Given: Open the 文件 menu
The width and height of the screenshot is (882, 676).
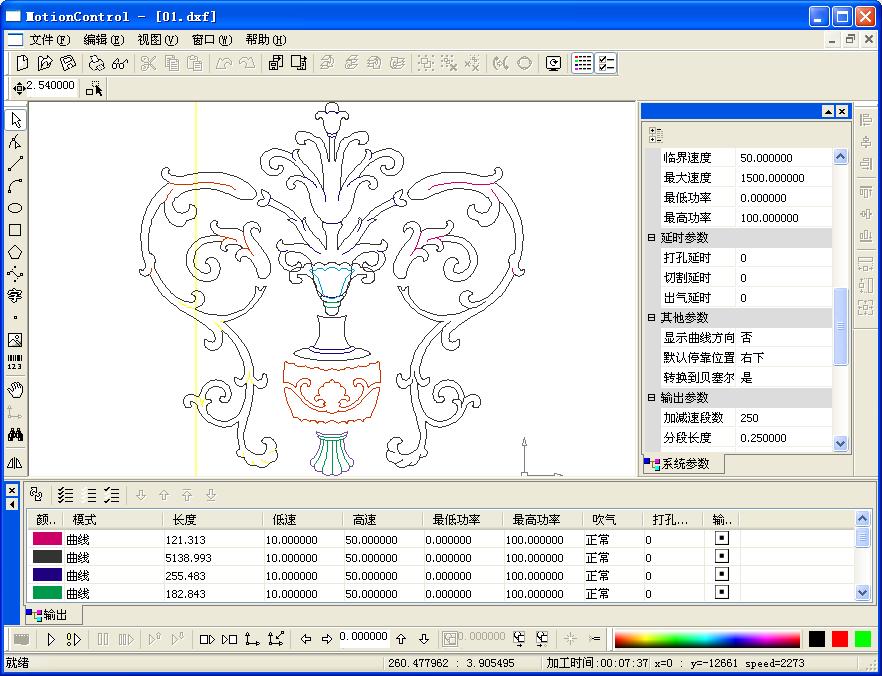Looking at the screenshot, I should coord(50,40).
